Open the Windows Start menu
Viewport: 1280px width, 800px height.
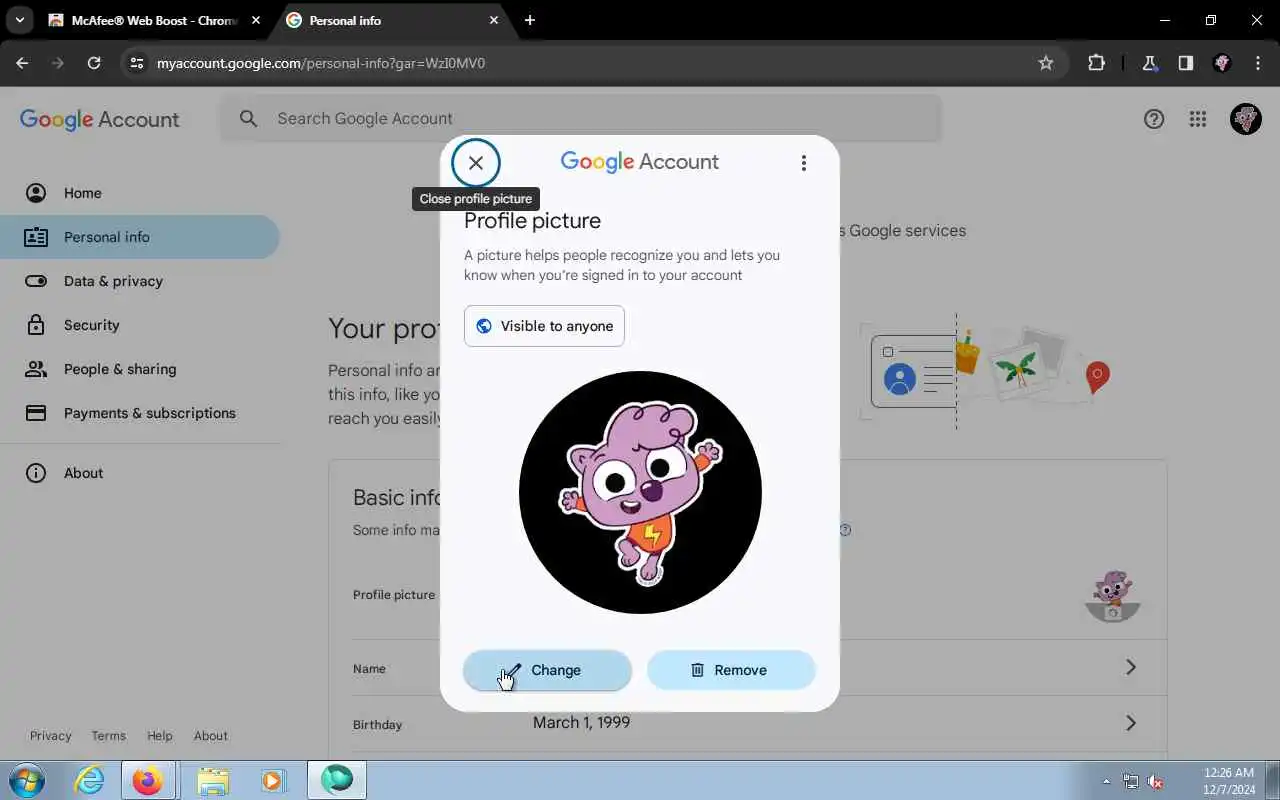[26, 780]
